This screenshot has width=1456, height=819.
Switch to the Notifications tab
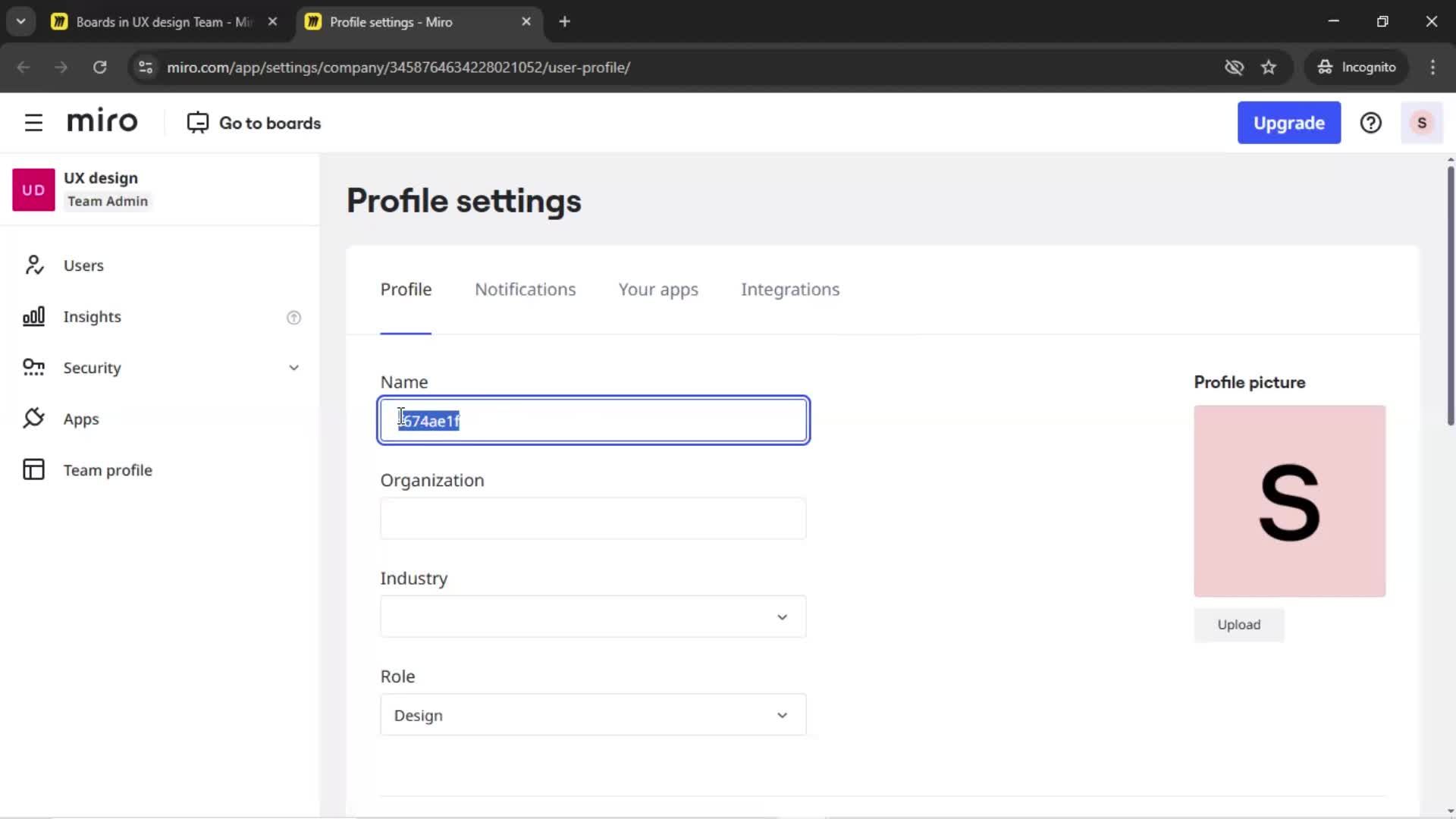pos(525,290)
